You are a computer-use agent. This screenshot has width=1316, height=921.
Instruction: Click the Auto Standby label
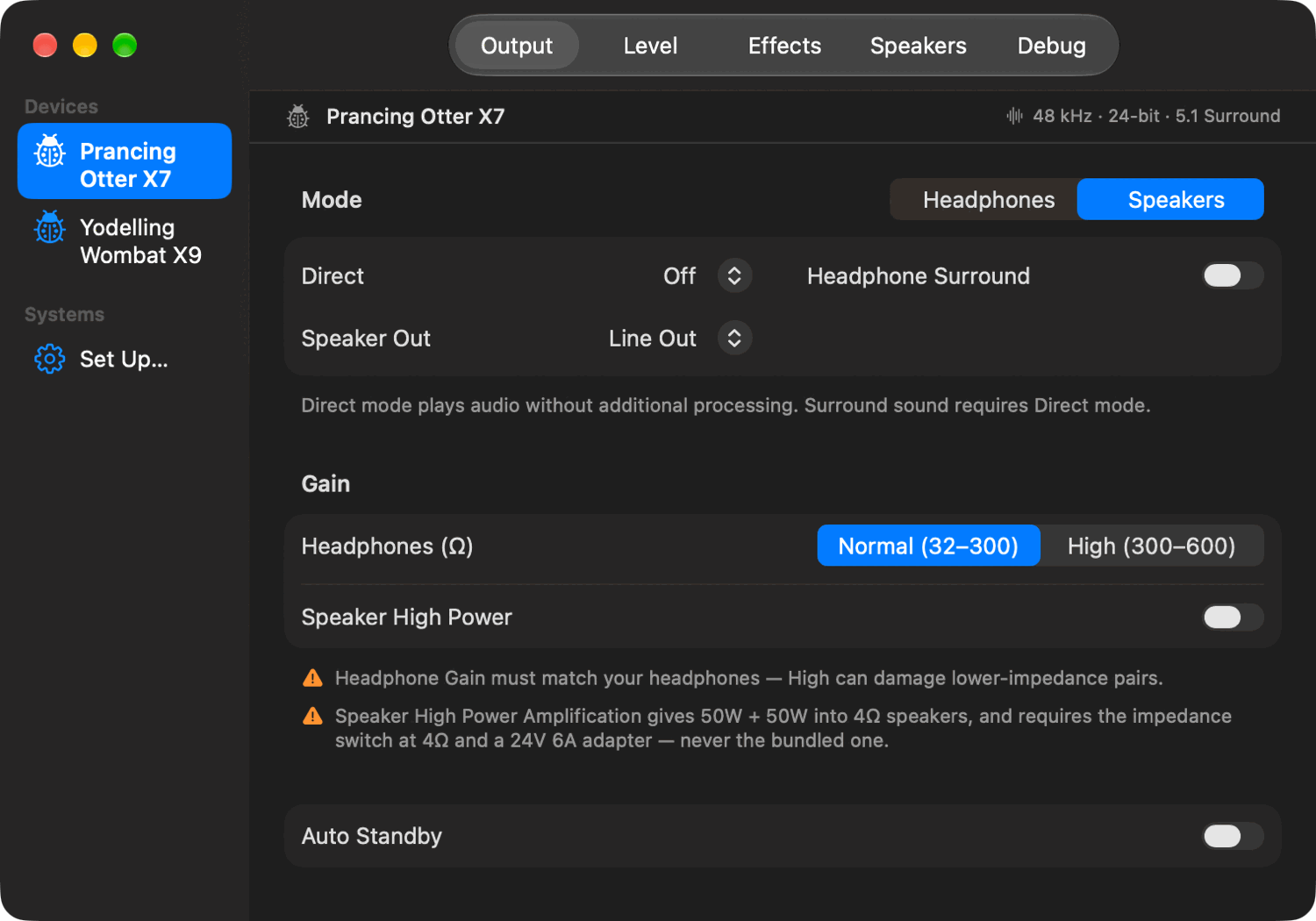(x=371, y=836)
